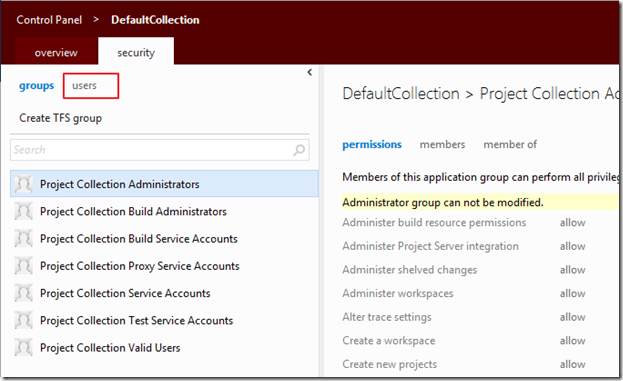Open the permissions tab
Viewport: 623px width, 381px height.
(x=372, y=145)
